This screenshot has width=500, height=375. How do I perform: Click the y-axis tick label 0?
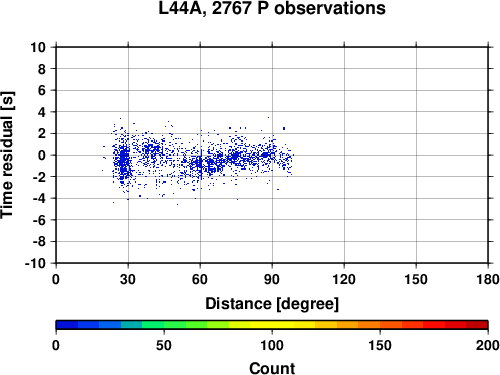point(42,155)
